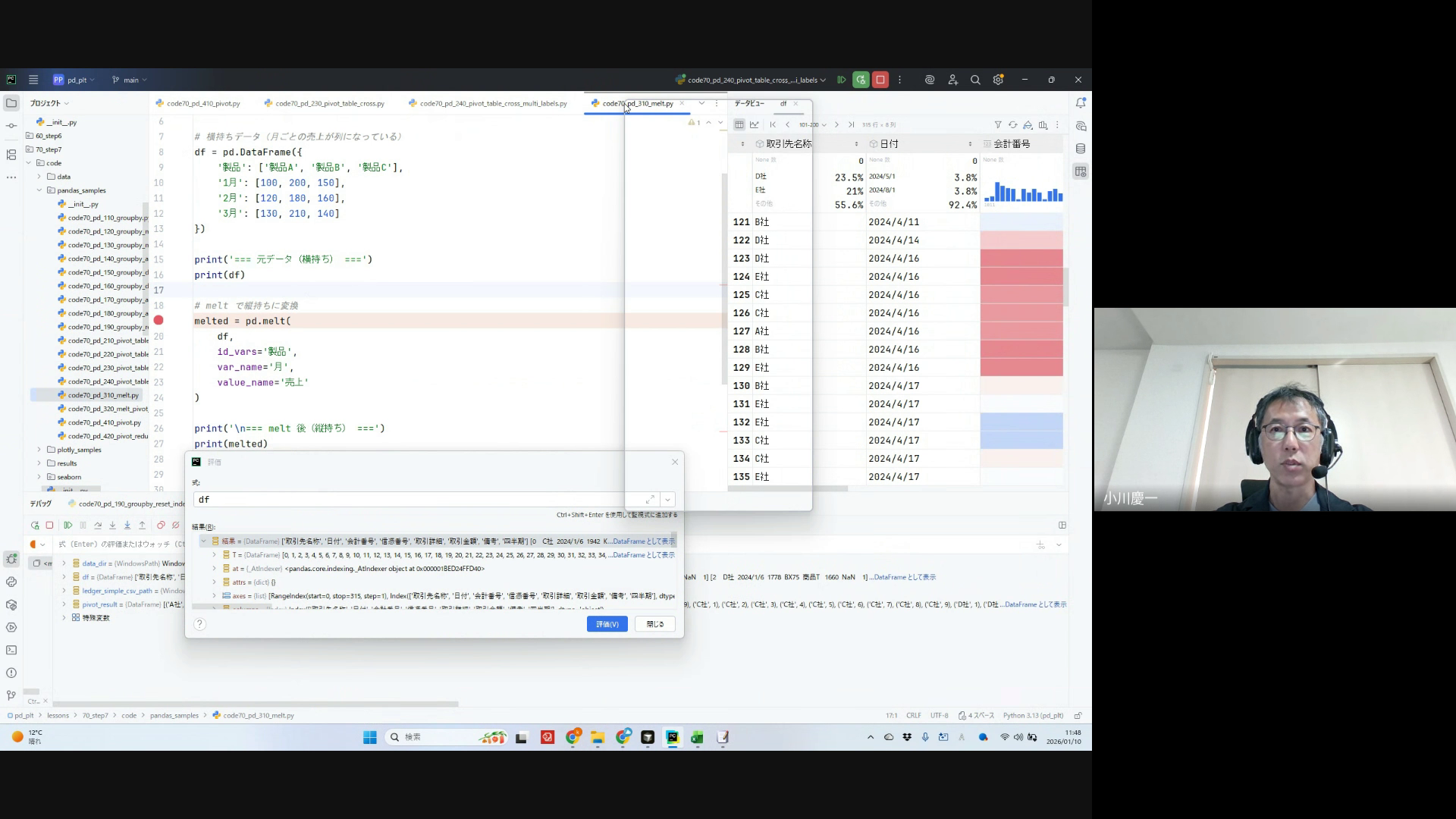Click the red Stop button in top toolbar

pyautogui.click(x=880, y=80)
